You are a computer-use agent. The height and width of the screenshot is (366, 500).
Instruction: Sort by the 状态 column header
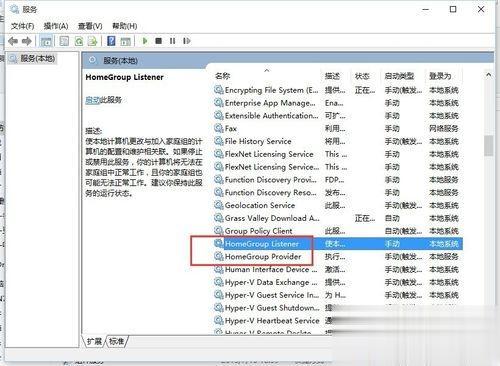[362, 76]
